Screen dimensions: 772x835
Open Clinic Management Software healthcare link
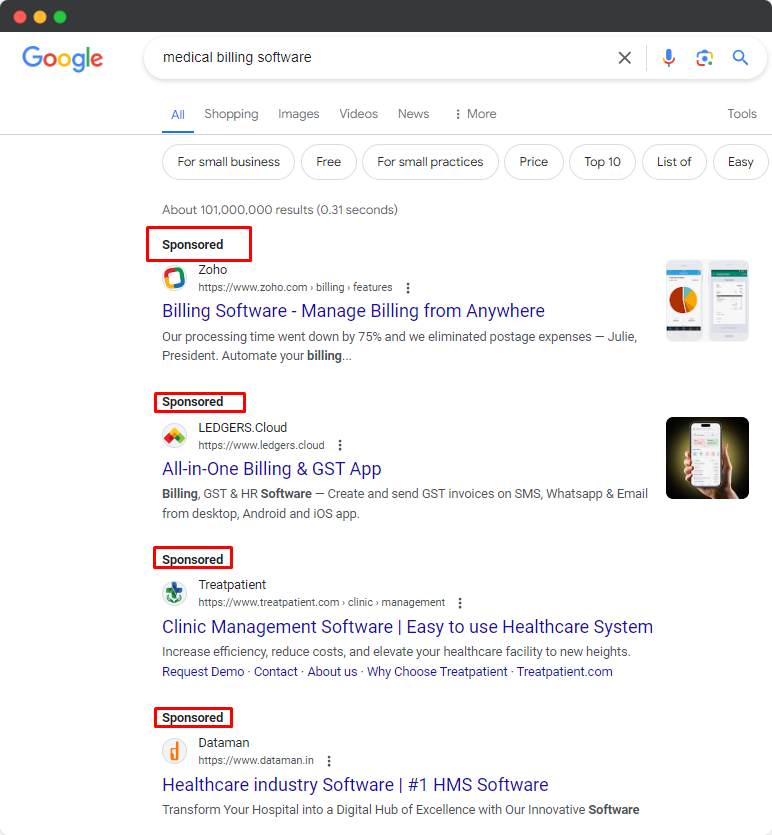click(407, 627)
